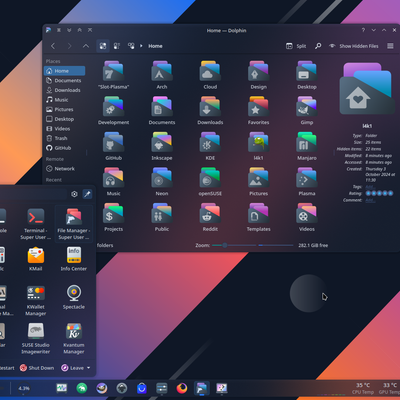The width and height of the screenshot is (400, 400).
Task: Open Discover shopping bag in taskbar
Action: pyautogui.click(x=142, y=388)
